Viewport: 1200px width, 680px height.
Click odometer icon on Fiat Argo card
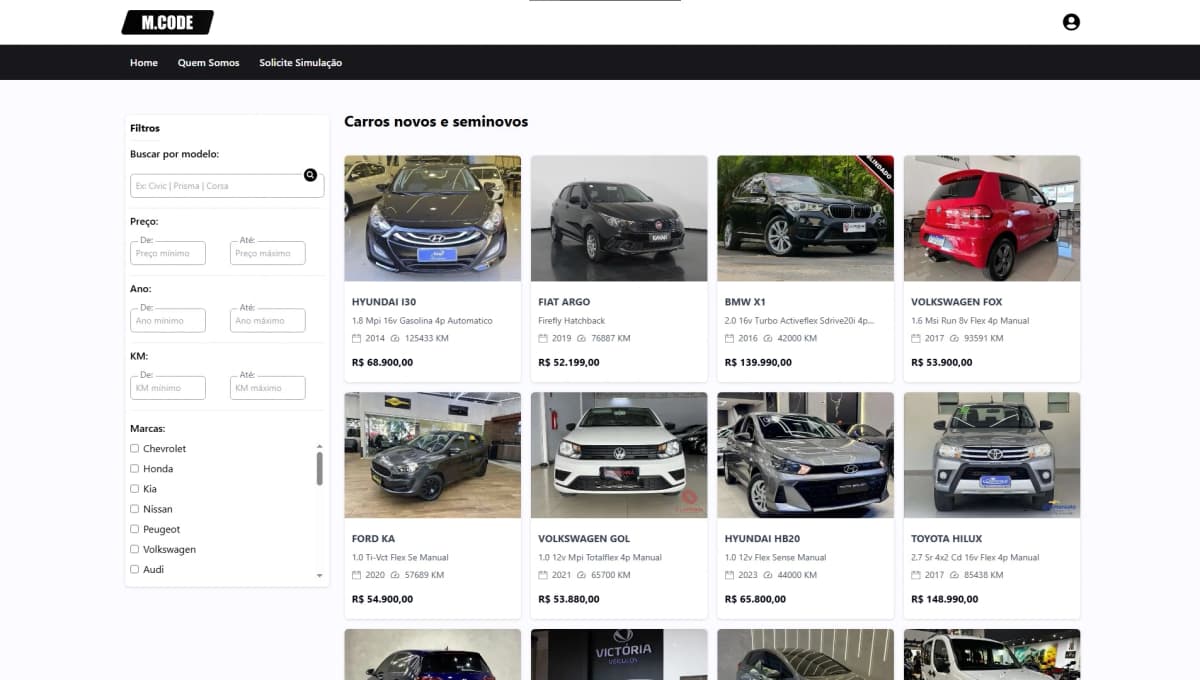(x=582, y=338)
